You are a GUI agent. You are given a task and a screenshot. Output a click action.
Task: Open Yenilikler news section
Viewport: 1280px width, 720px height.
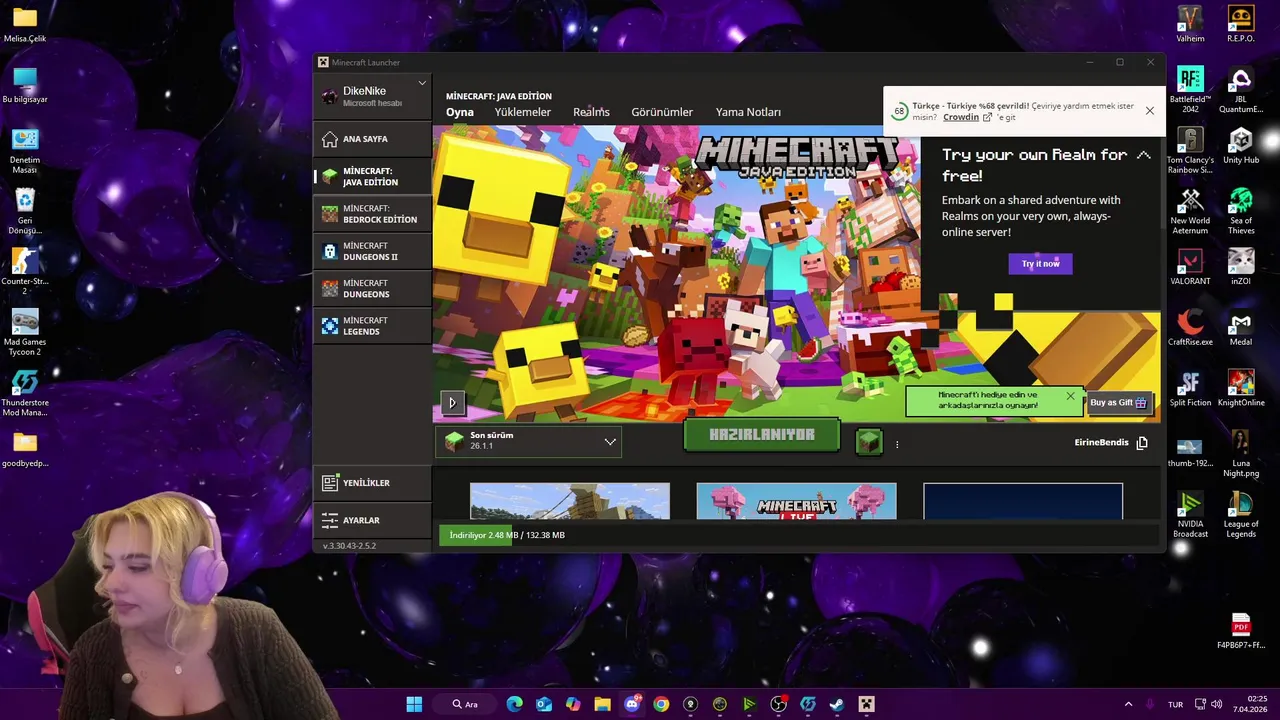coord(372,483)
